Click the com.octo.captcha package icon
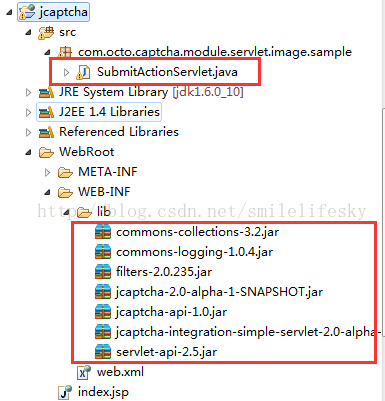This screenshot has width=385, height=401. [65, 52]
